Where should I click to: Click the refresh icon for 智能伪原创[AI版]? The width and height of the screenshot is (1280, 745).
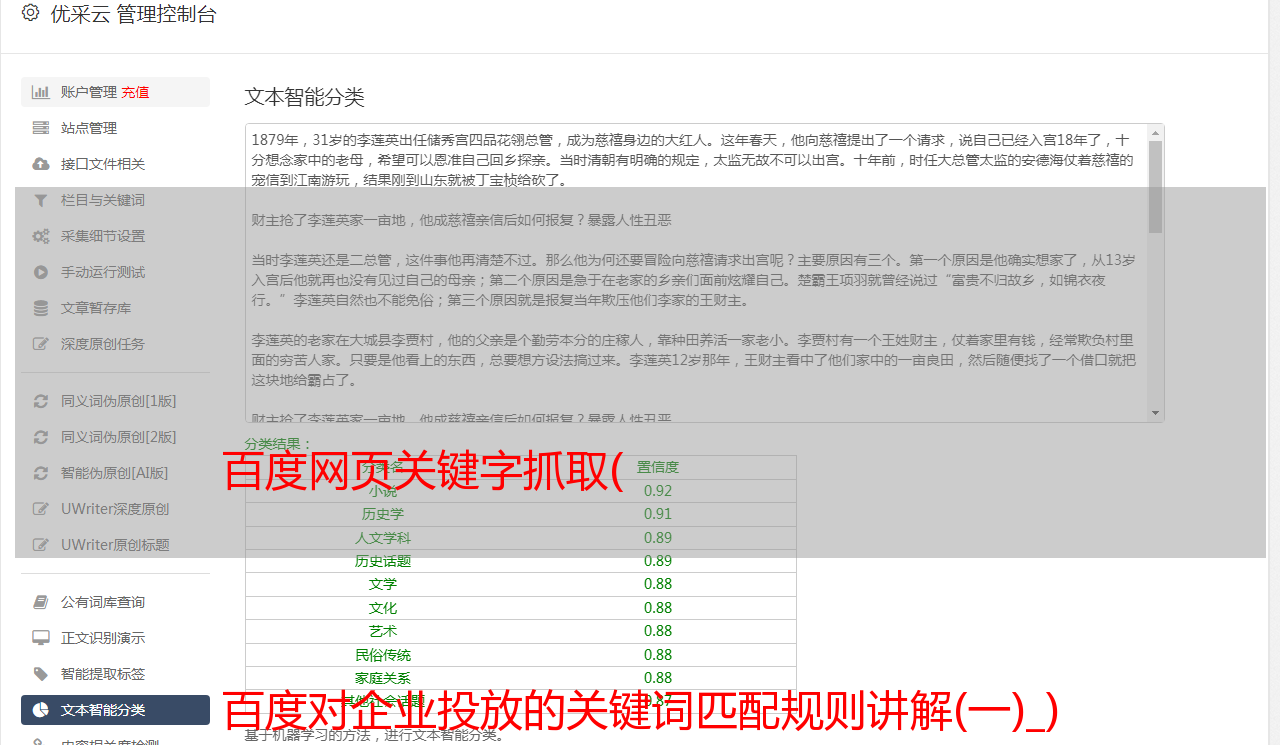(x=41, y=473)
